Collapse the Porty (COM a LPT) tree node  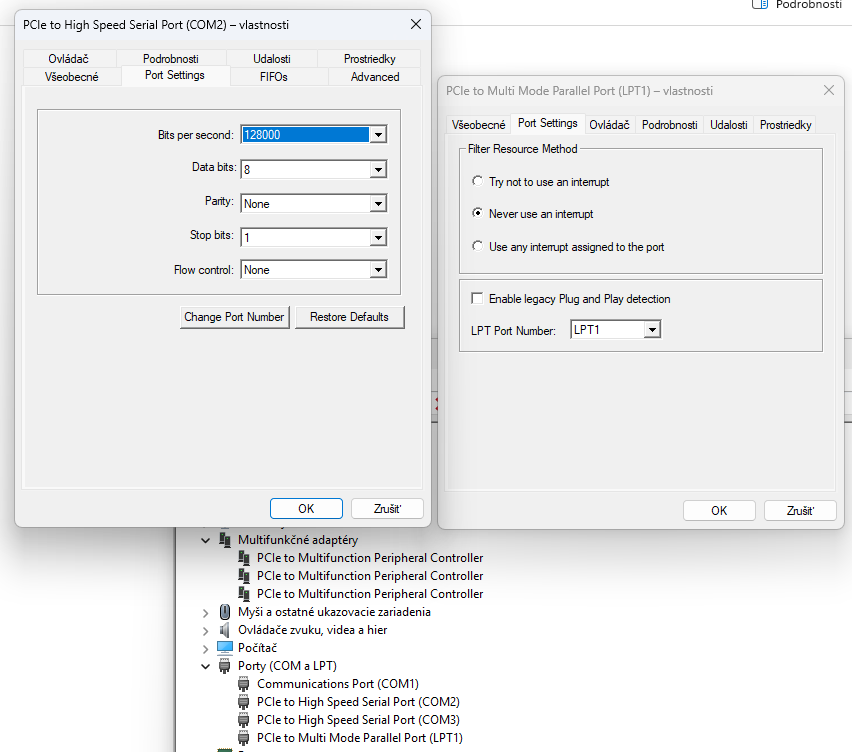click(206, 666)
